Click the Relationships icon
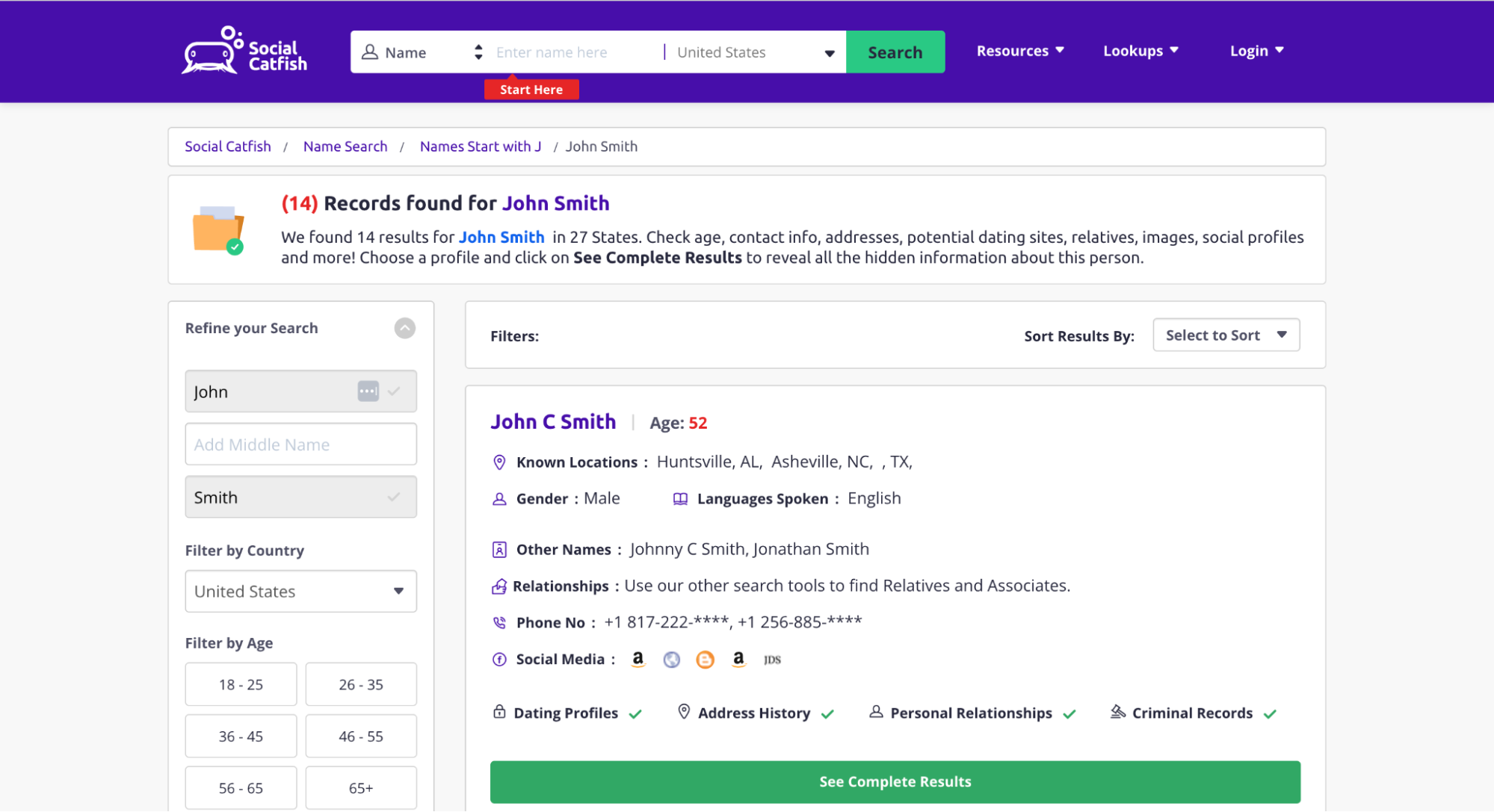Image resolution: width=1494 pixels, height=812 pixels. pyautogui.click(x=498, y=586)
